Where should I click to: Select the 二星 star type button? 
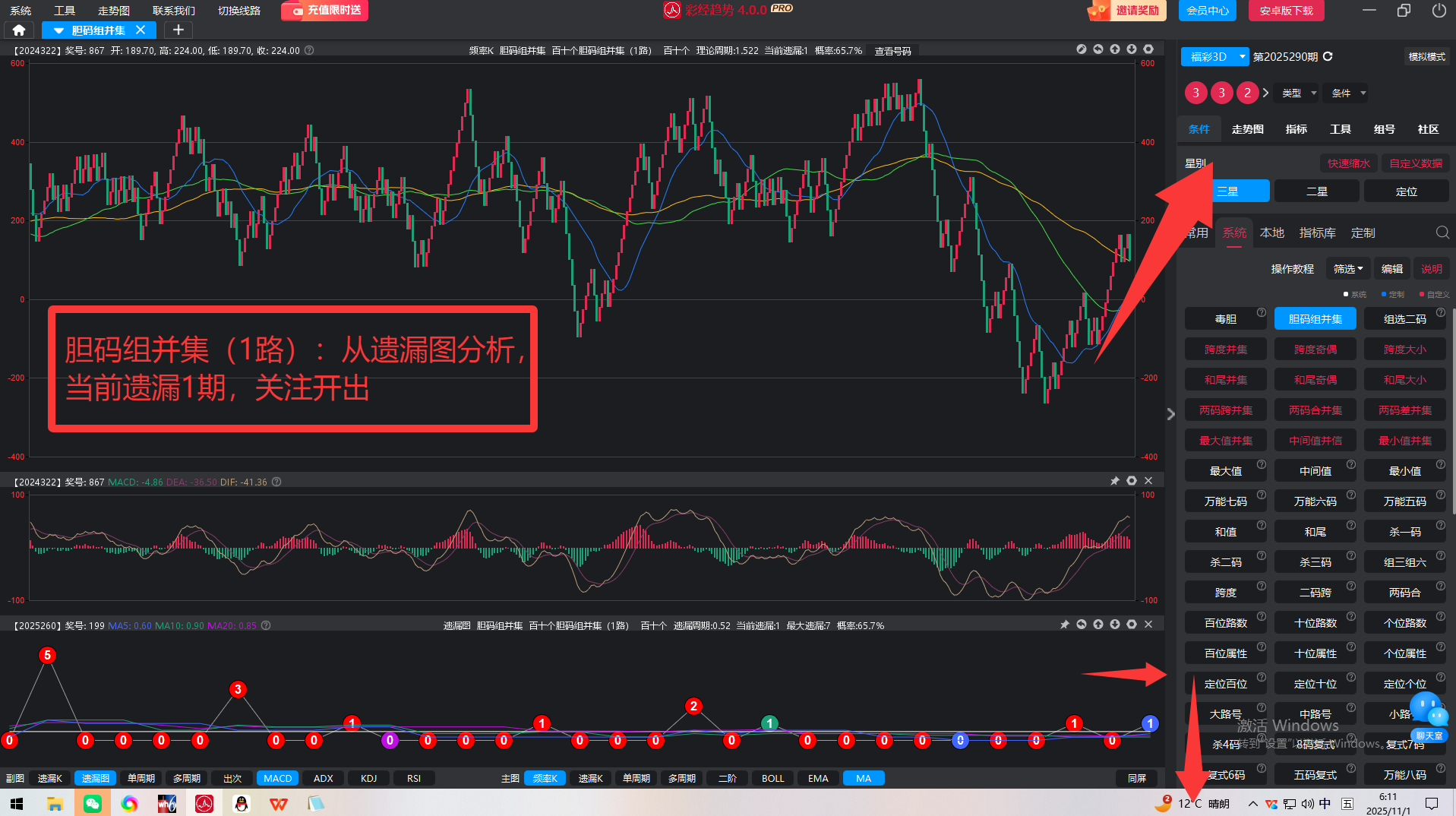[1316, 191]
